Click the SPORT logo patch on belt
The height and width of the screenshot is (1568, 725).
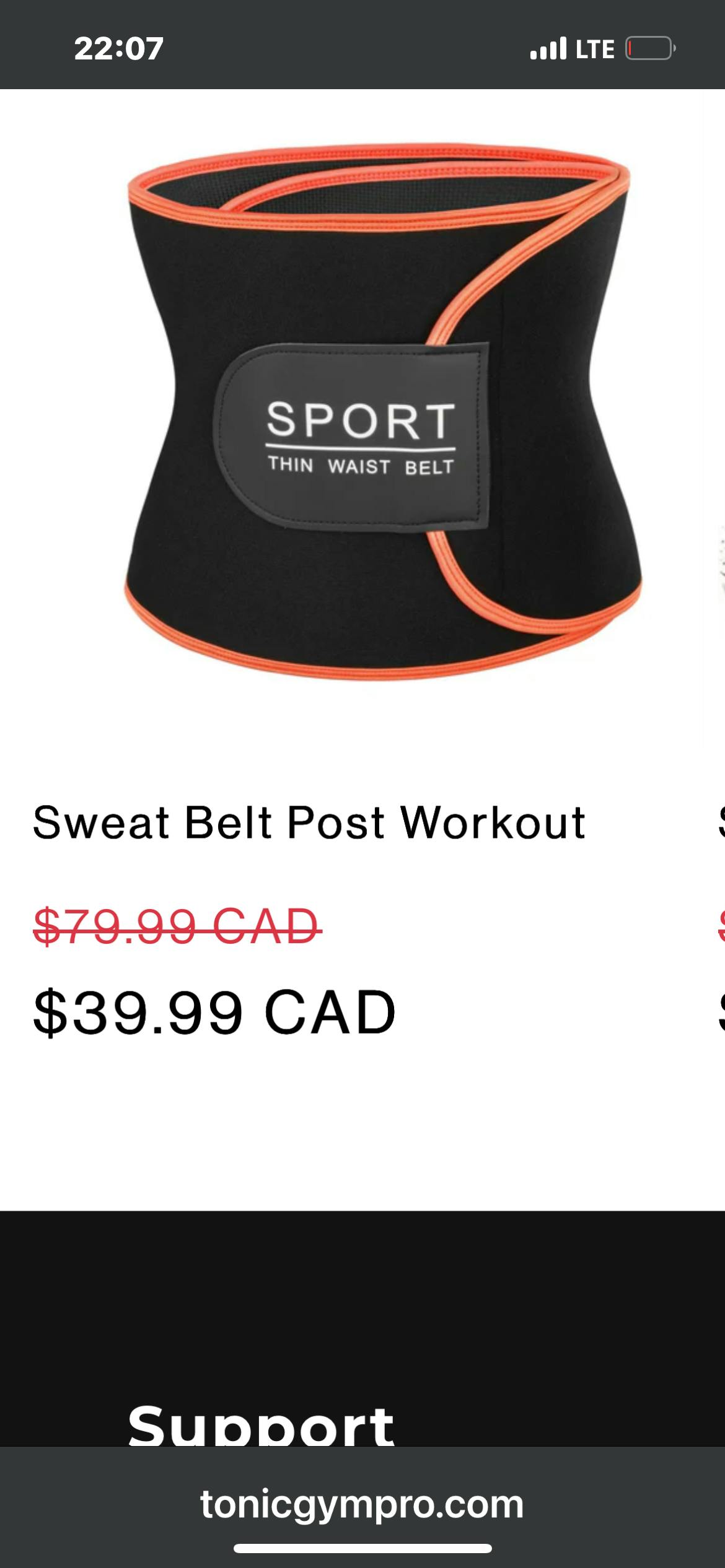click(x=351, y=437)
